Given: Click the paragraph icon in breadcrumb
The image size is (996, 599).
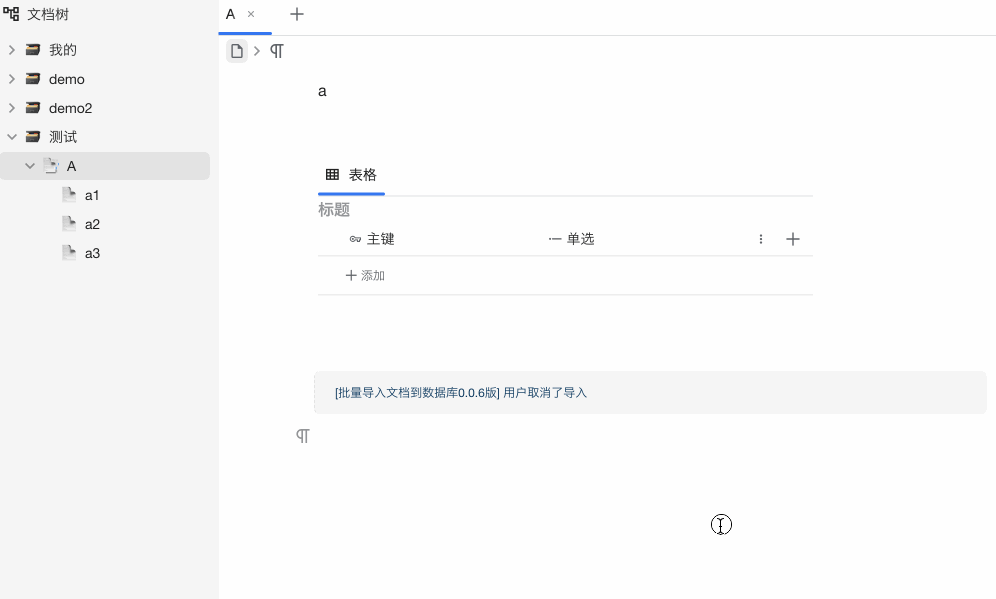Looking at the screenshot, I should [x=277, y=51].
